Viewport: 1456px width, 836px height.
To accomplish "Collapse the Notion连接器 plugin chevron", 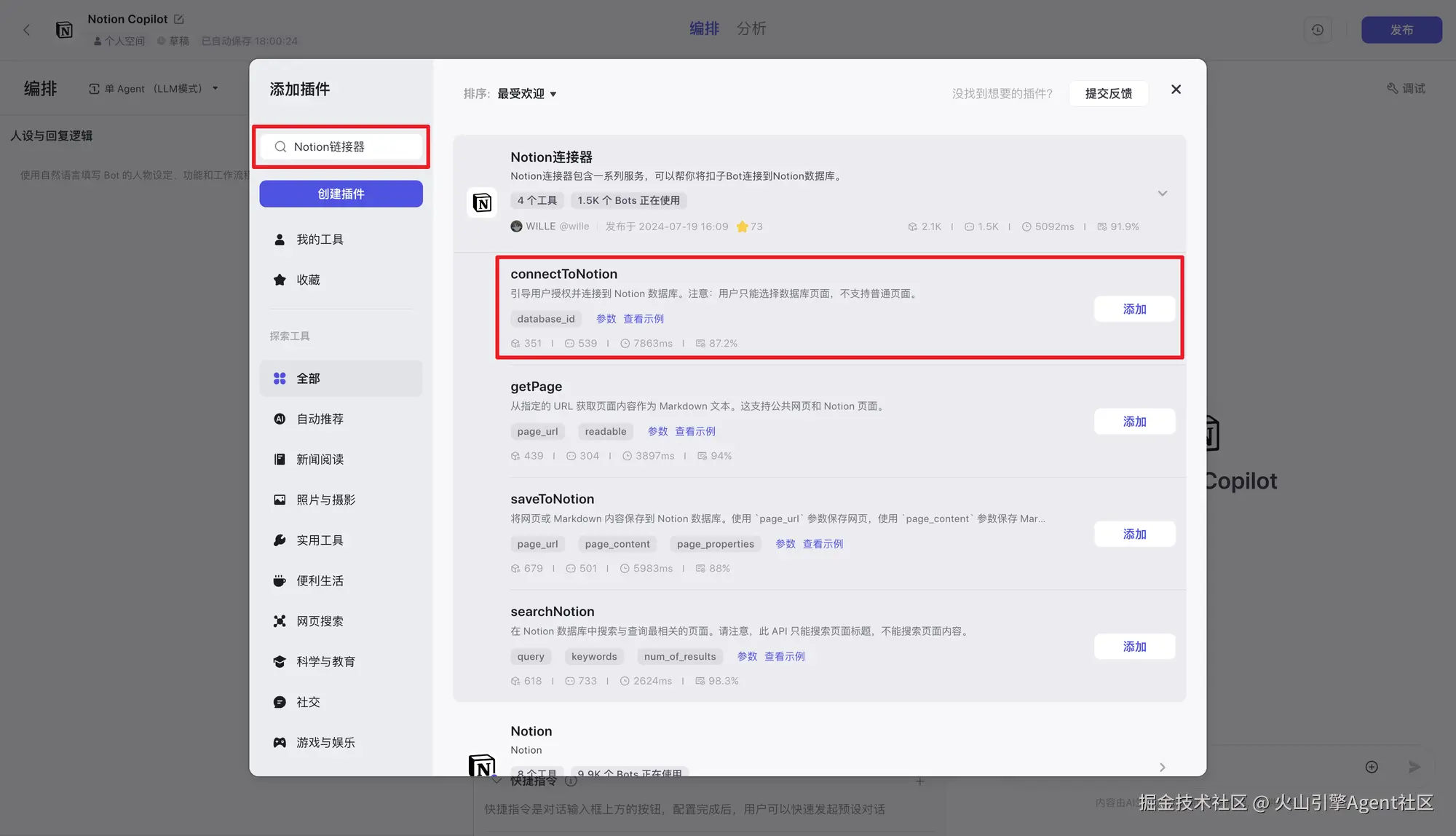I will tap(1162, 194).
